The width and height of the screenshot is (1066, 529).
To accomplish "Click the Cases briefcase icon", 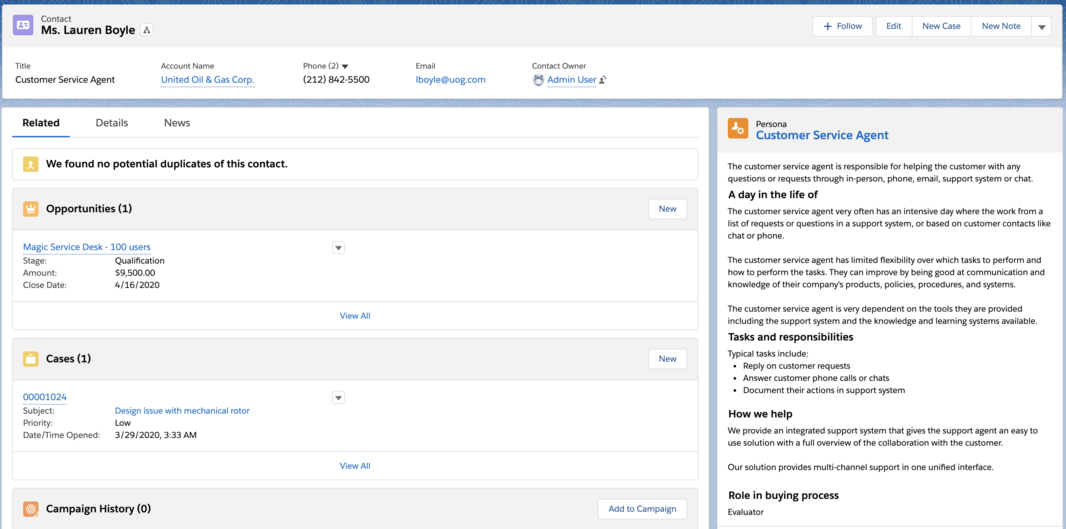I will [31, 359].
